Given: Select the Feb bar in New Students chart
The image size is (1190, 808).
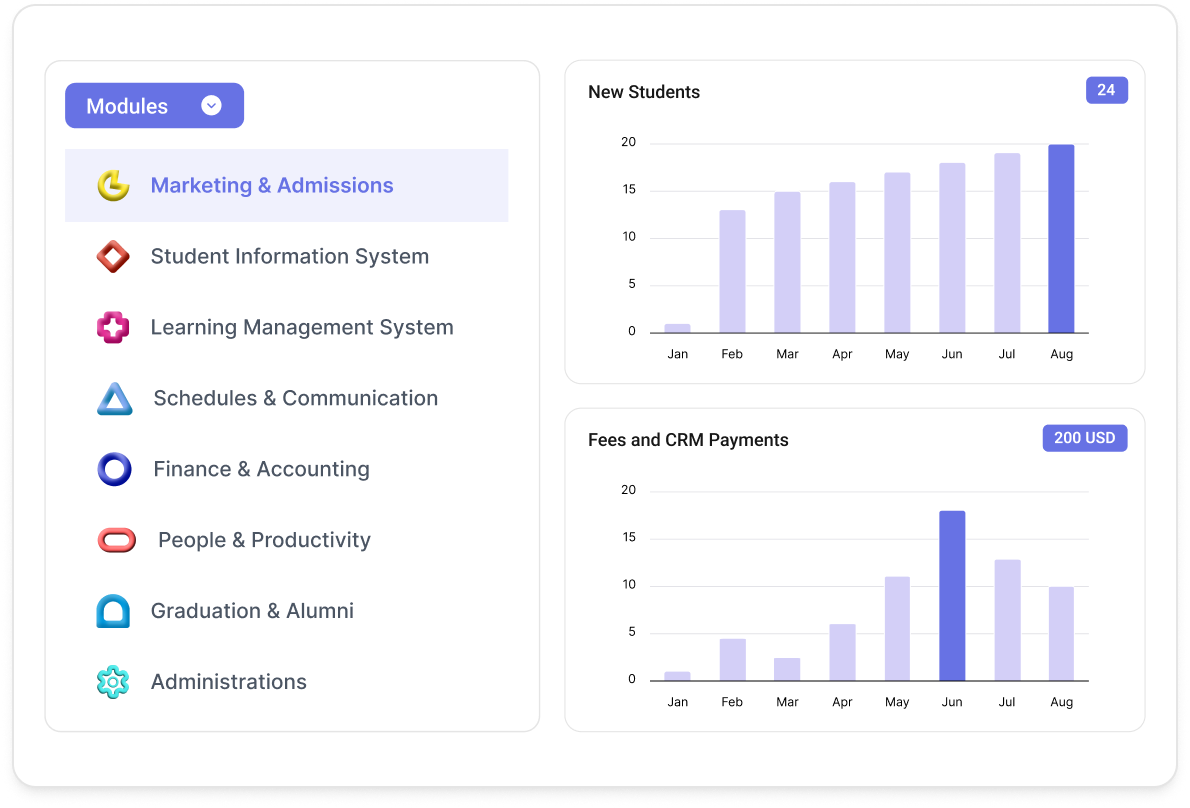Looking at the screenshot, I should click(x=732, y=271).
